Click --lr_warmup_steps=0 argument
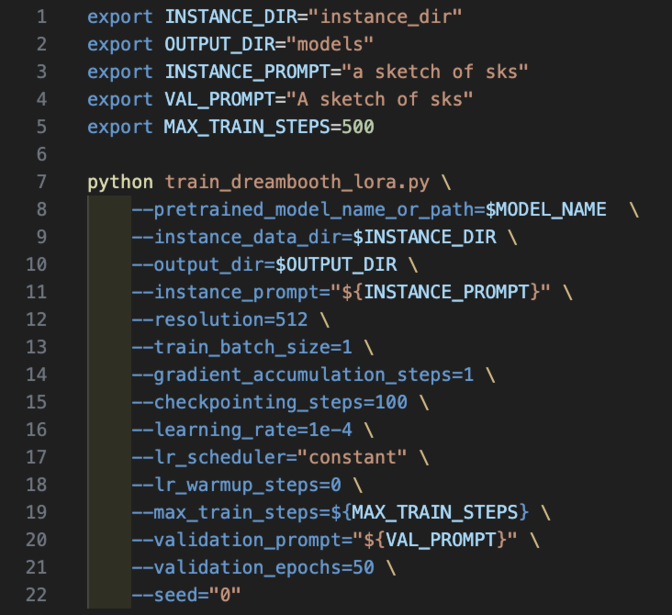The width and height of the screenshot is (672, 615). point(237,485)
